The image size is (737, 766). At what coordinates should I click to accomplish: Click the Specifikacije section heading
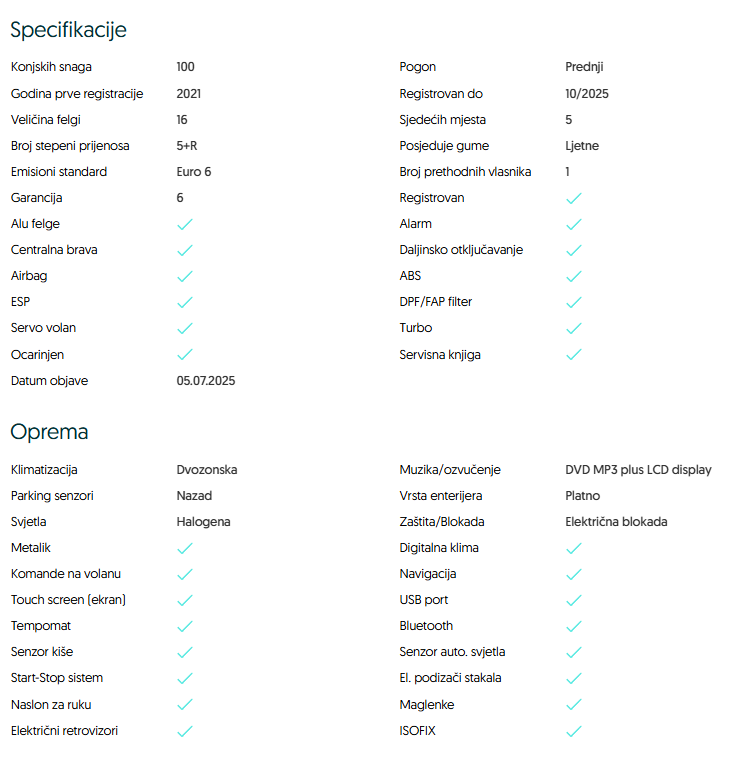68,30
